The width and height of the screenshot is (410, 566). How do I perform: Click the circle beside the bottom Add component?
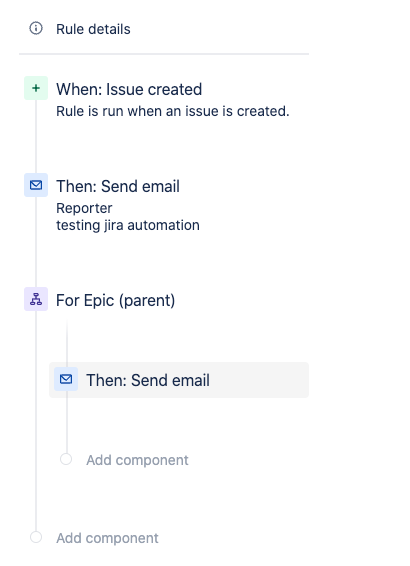tap(36, 537)
